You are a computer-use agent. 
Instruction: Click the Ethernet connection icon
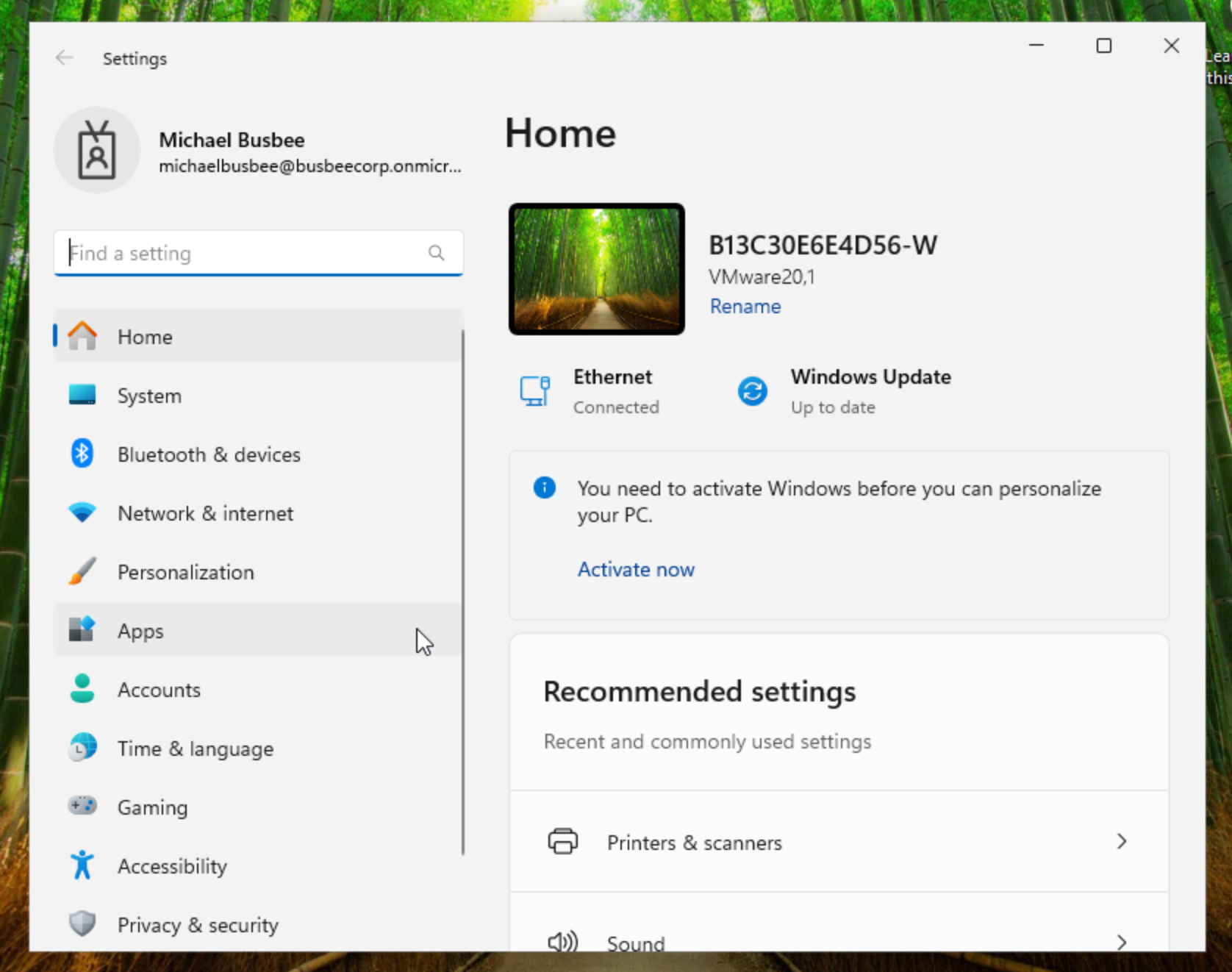pyautogui.click(x=535, y=390)
